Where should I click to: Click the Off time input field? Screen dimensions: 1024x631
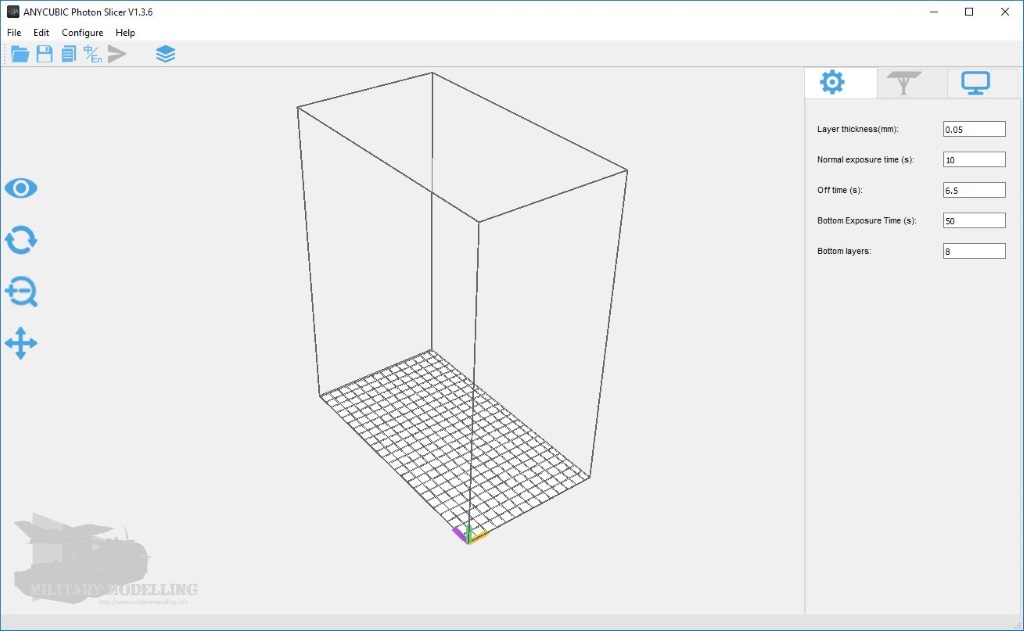click(974, 190)
